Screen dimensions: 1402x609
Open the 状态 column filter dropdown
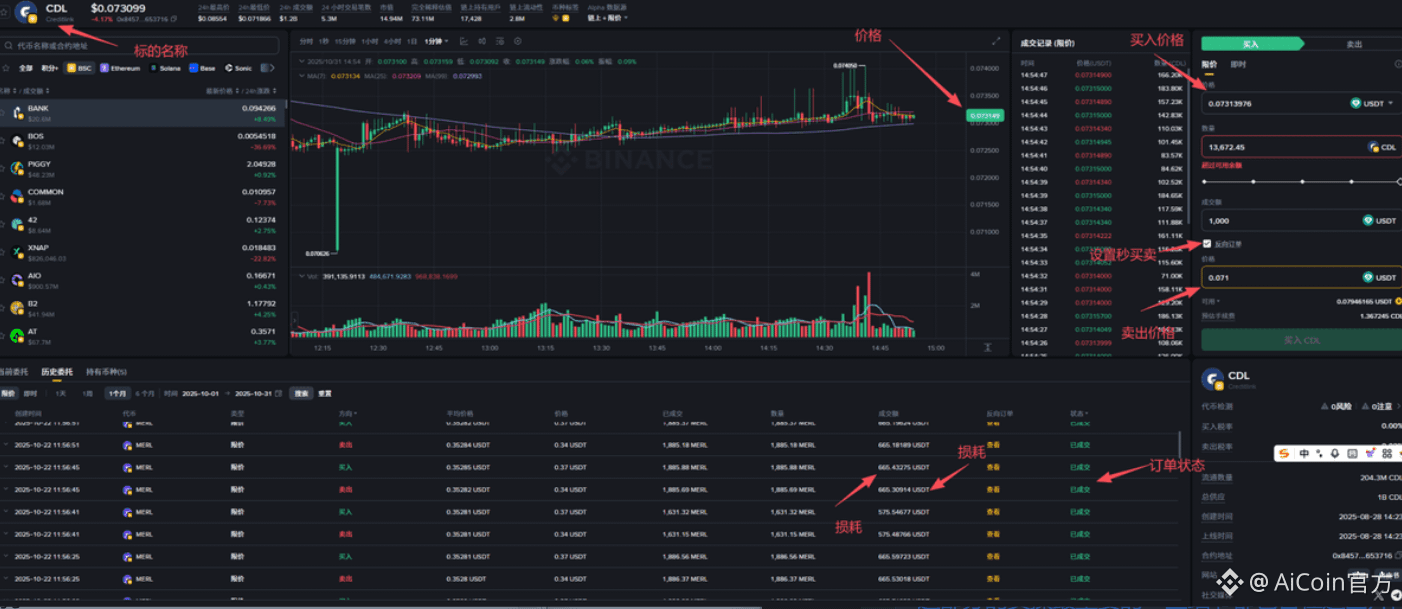point(1079,413)
